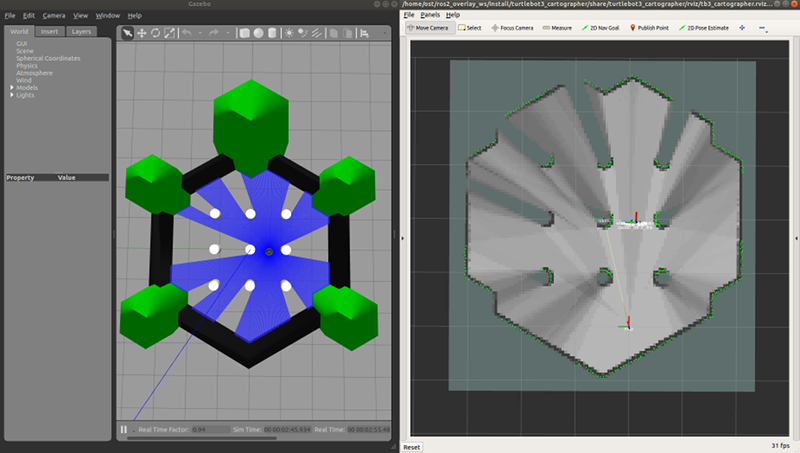Insert a cylinder shape from toolbar
The height and width of the screenshot is (453, 800).
272,33
